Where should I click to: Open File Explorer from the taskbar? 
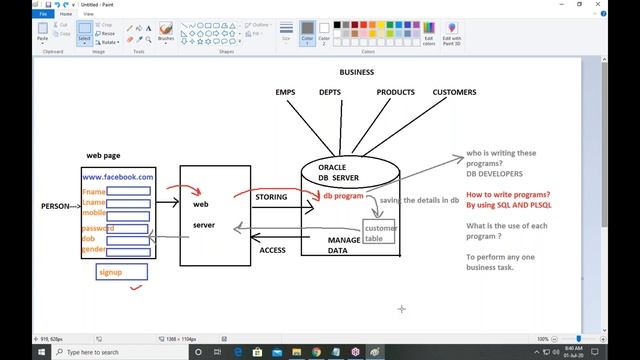pyautogui.click(x=297, y=352)
